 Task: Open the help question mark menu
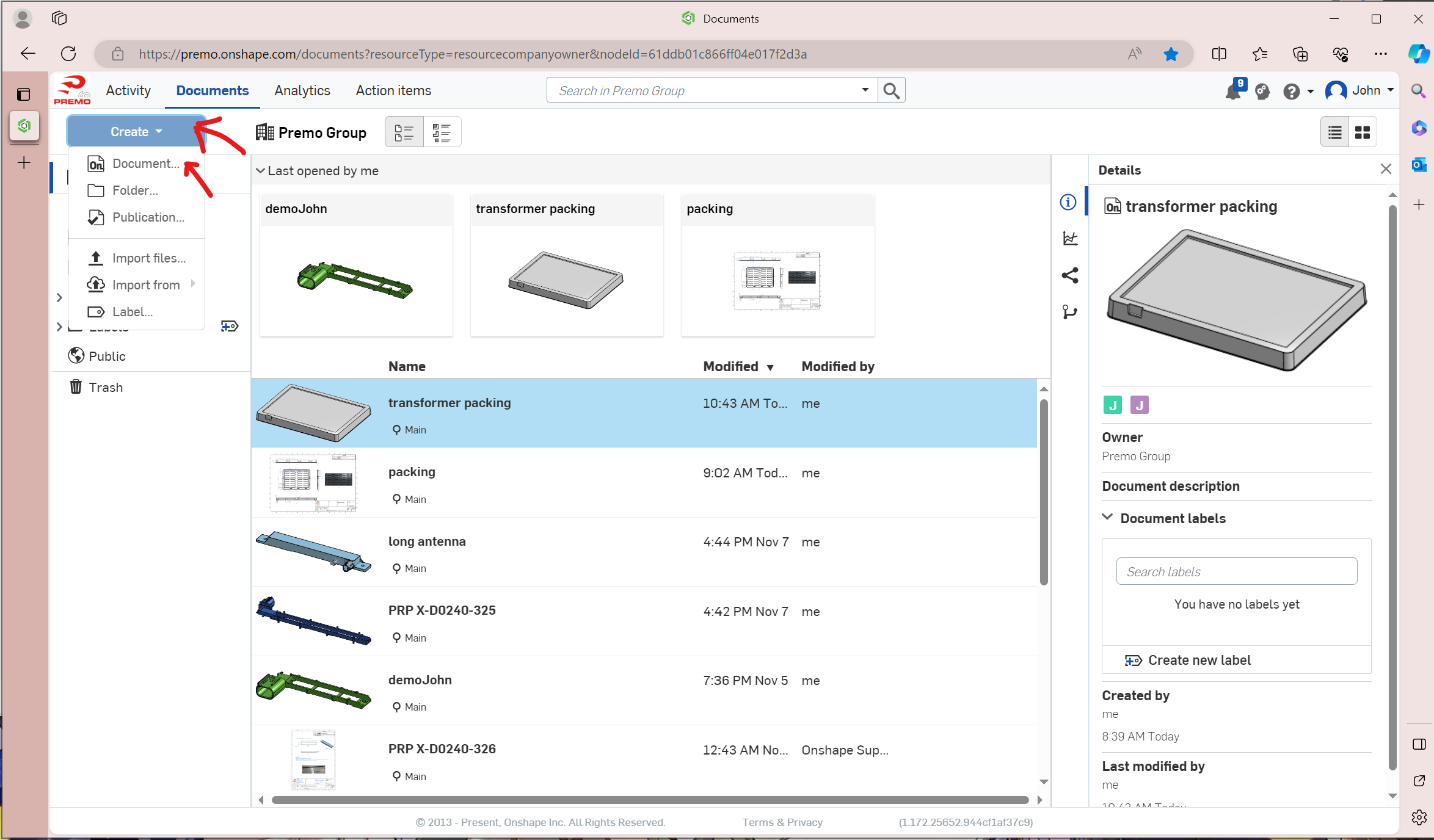tap(1291, 92)
